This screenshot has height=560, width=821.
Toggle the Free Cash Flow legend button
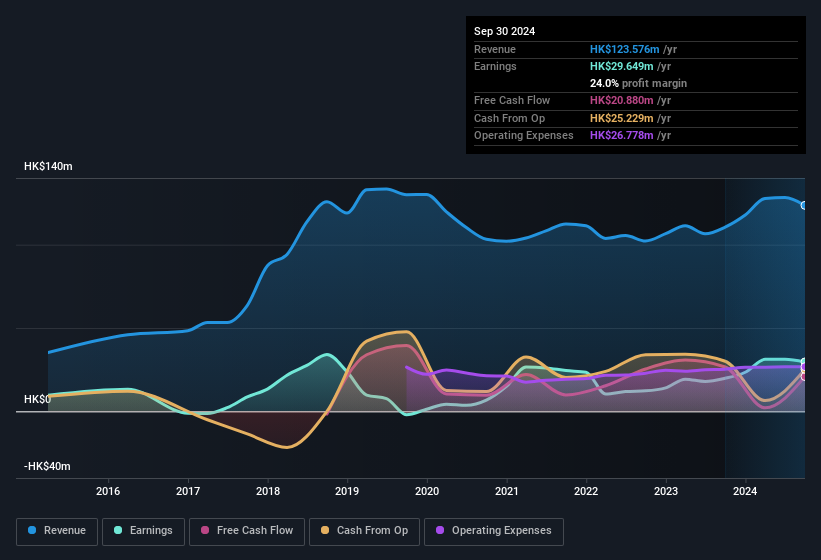coord(247,531)
